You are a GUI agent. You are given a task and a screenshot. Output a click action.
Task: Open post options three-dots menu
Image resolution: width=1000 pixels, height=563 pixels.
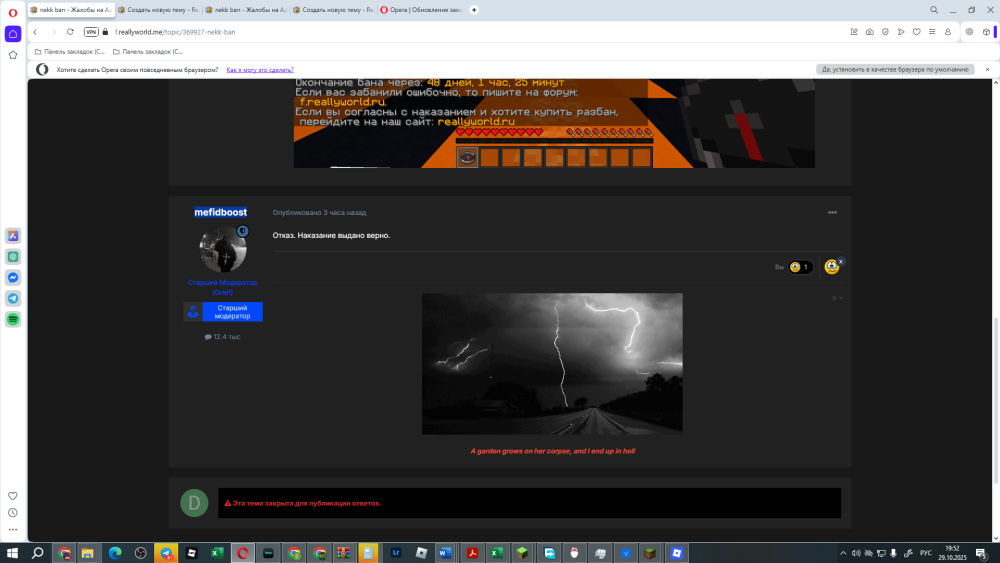pyautogui.click(x=832, y=212)
